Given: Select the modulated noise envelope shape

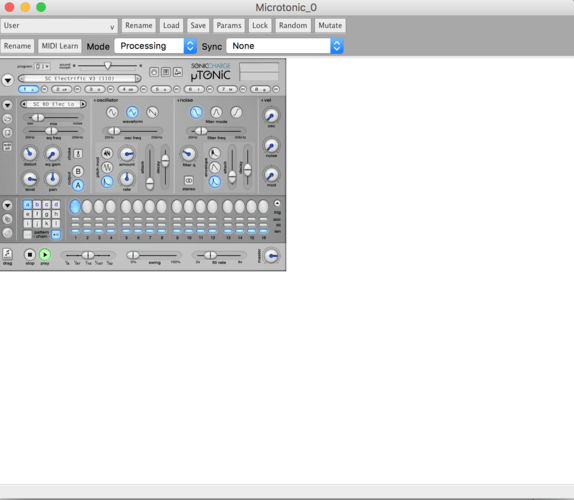Looking at the screenshot, I should (215, 182).
